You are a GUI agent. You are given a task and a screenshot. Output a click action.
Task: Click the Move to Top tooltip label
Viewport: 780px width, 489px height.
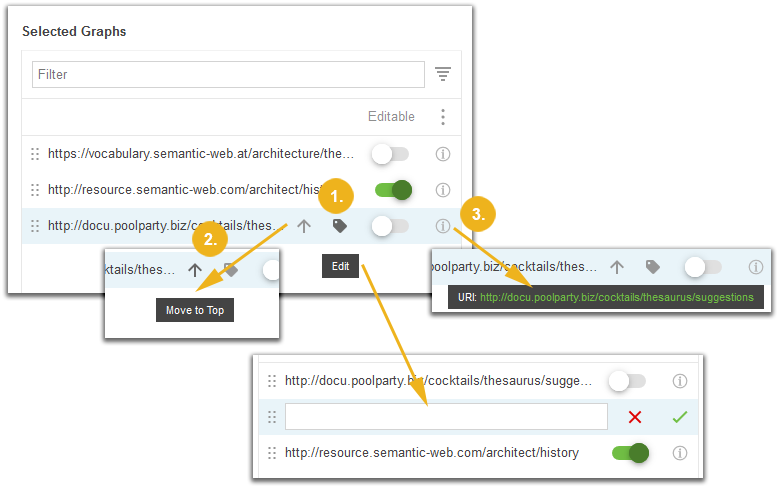195,310
